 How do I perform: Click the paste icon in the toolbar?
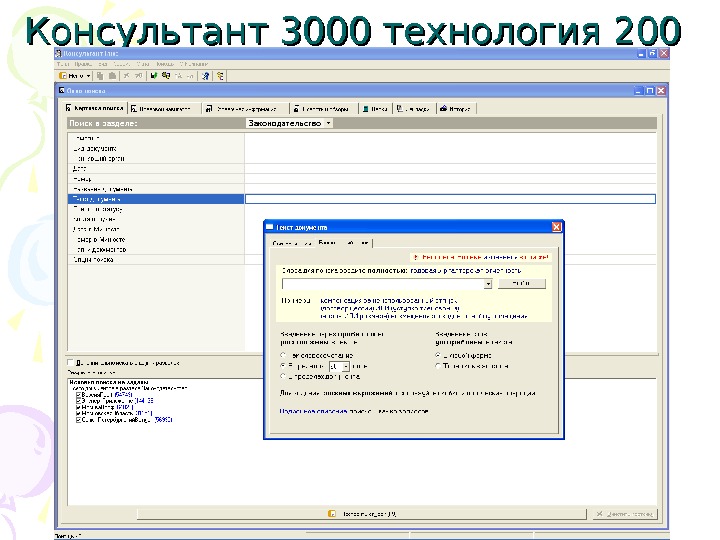112,76
